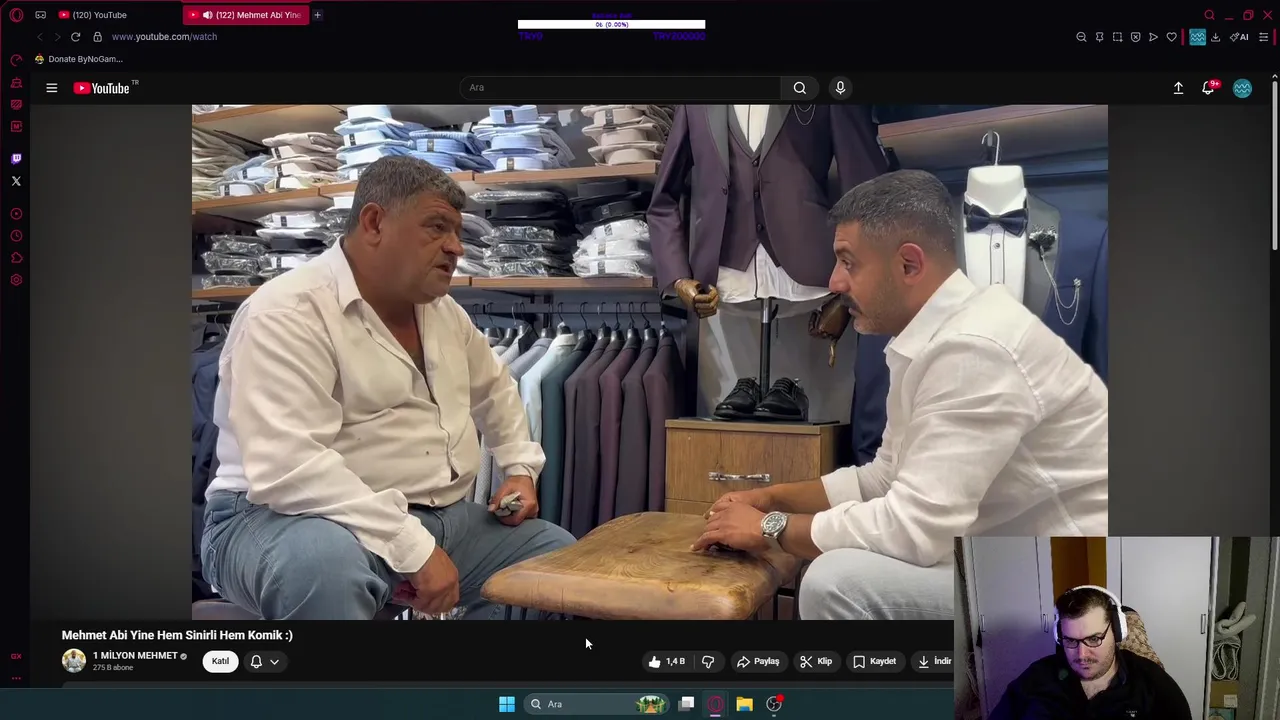Submit search with magnifier button
This screenshot has width=1280, height=720.
click(800, 88)
